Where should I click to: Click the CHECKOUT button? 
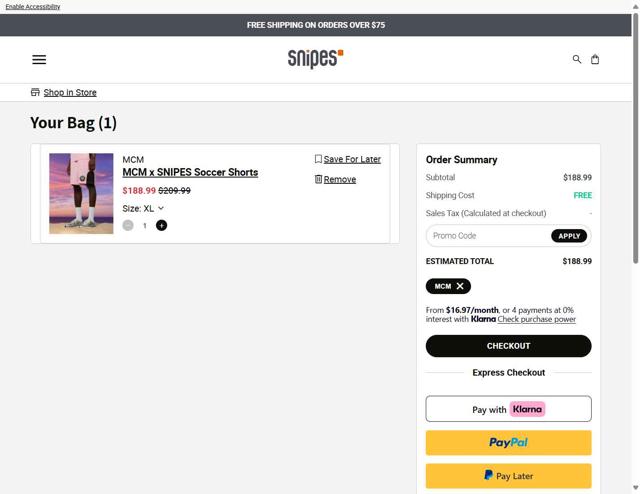(x=509, y=346)
